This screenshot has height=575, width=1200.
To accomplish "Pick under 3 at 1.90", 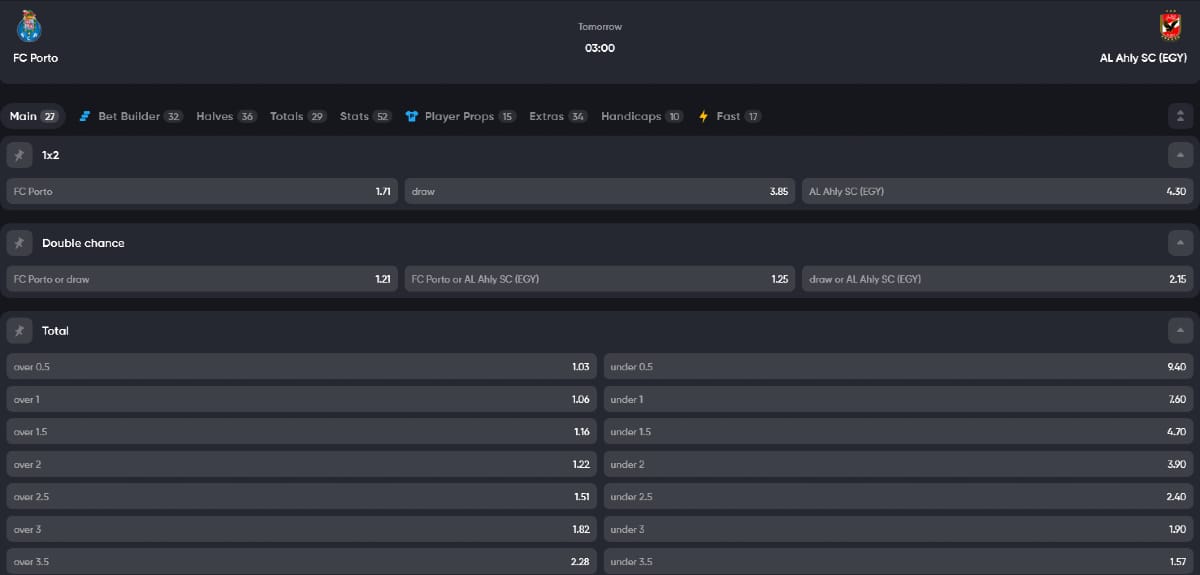I will tap(899, 529).
